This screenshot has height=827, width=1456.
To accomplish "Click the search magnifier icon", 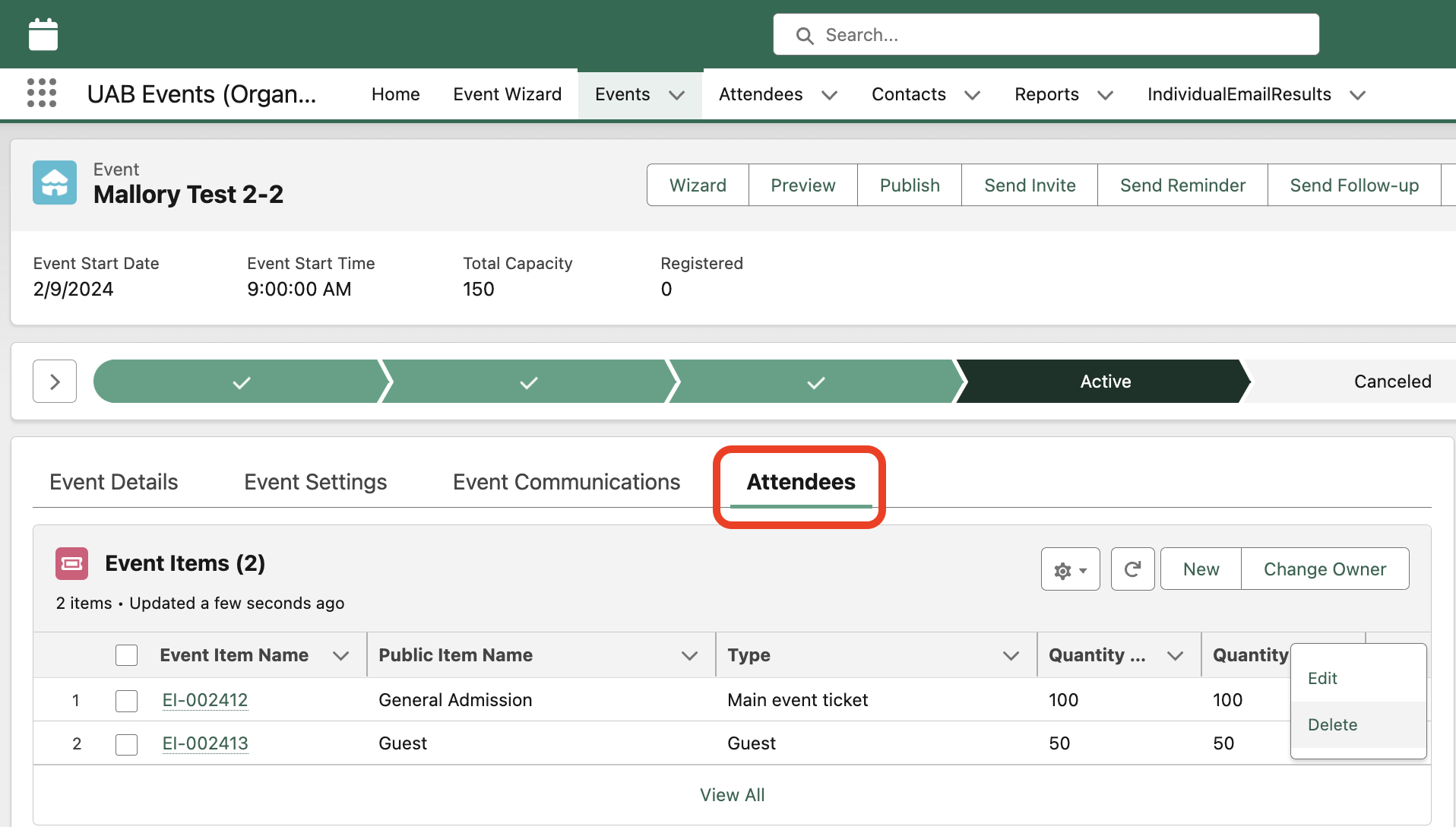I will (x=804, y=35).
